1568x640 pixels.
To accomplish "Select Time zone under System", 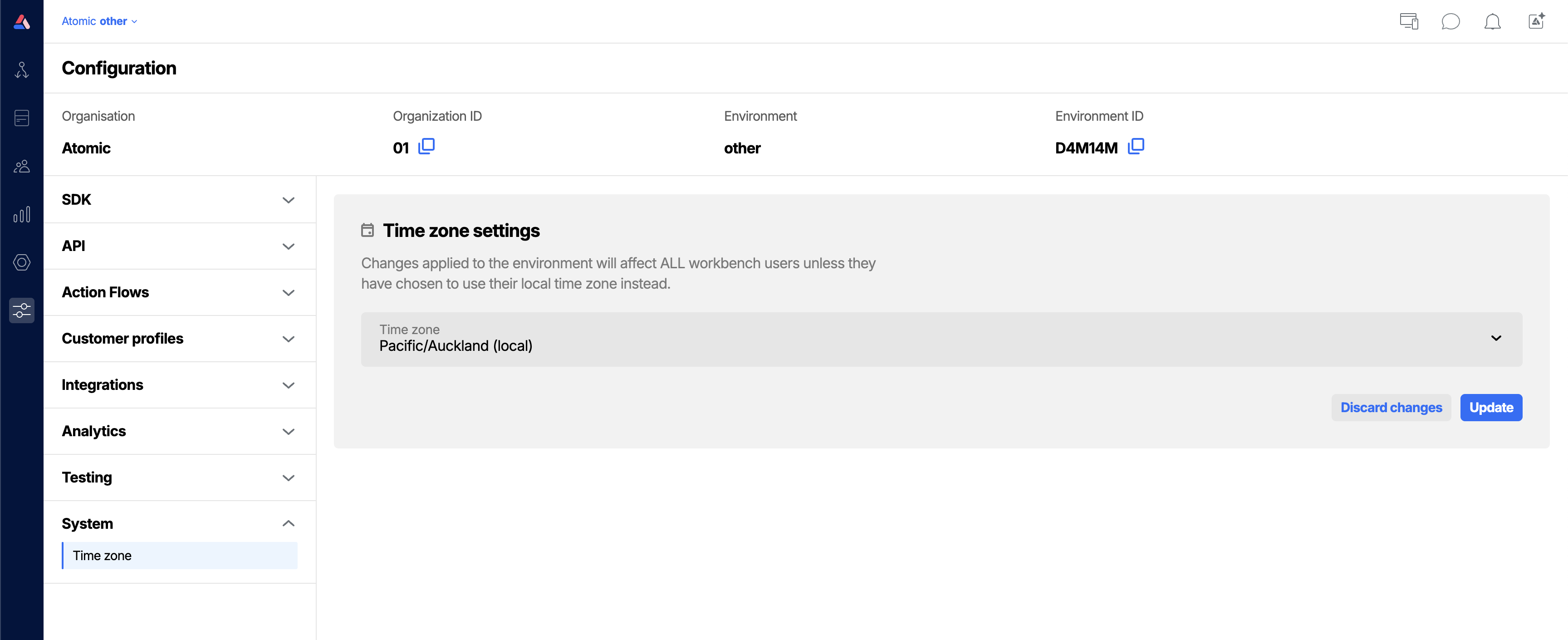I will point(101,556).
